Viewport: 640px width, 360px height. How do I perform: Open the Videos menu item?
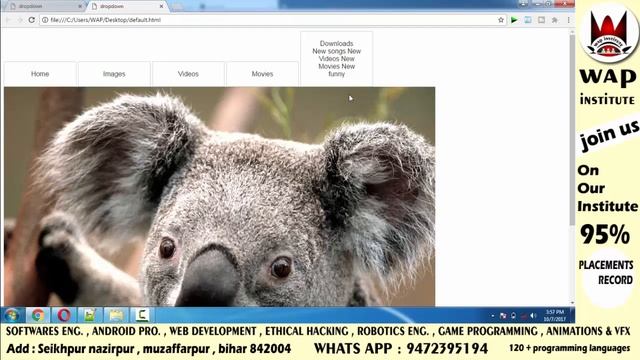(188, 74)
